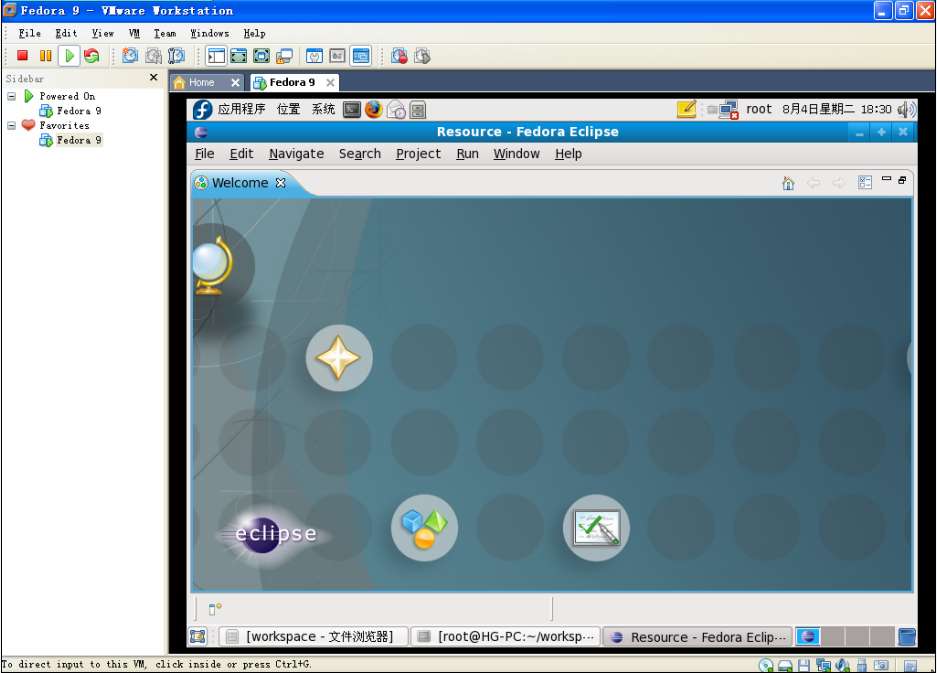Close the VMware Sidebar panel
937x673 pixels.
click(154, 78)
